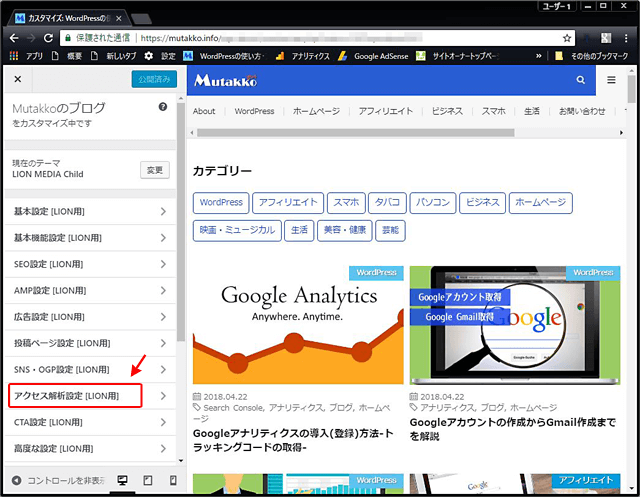This screenshot has width=640, height=497.
Task: Expand 投稿ページ設定 [LION用] chevron
Action: [163, 343]
